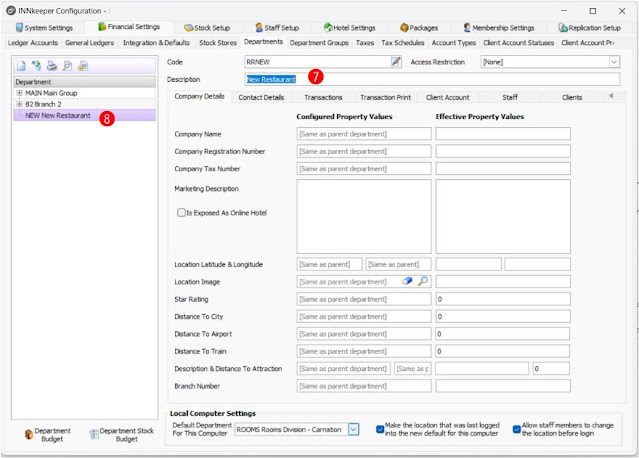Screen dimensions: 639x458
Task: Open the Staff Setup tab
Action: 277,28
